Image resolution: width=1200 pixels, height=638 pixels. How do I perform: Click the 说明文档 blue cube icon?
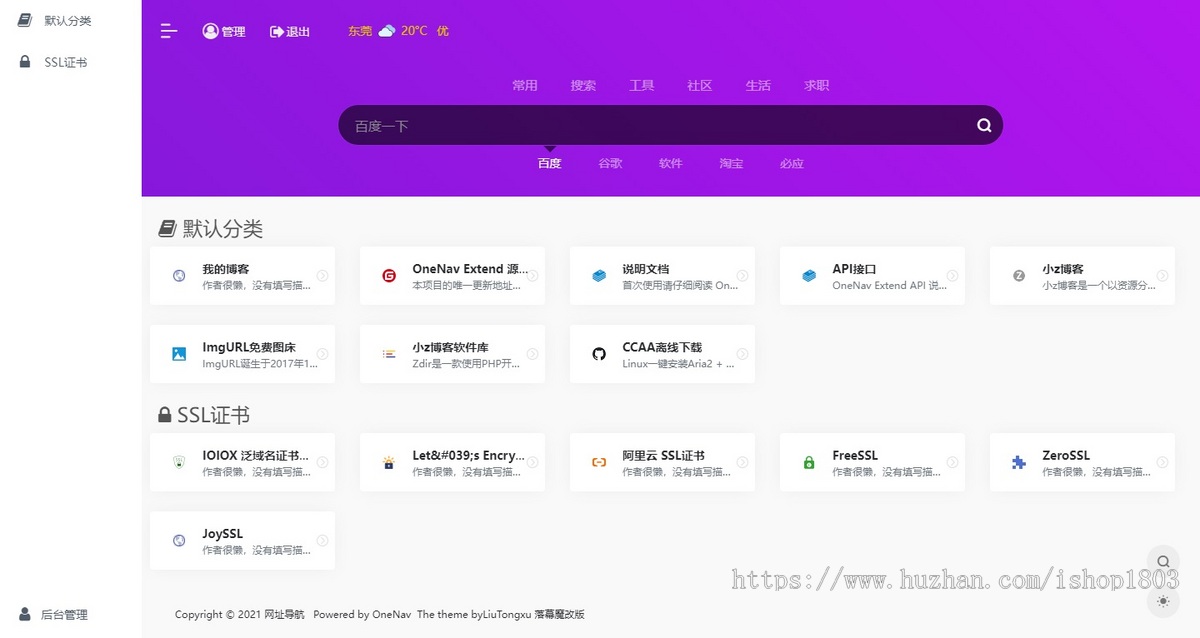point(599,276)
